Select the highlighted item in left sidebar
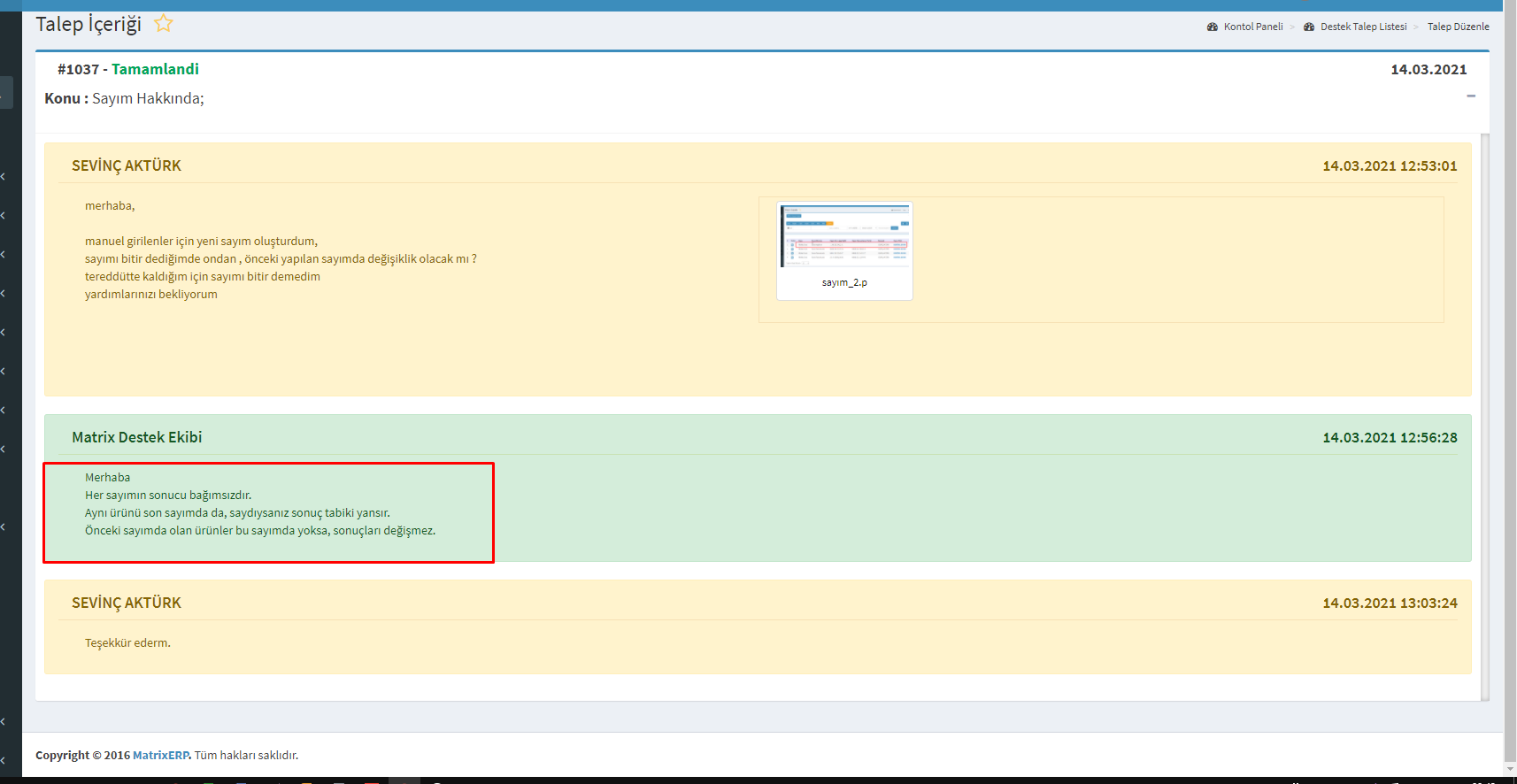Screen dimensions: 1517x784 click(x=6, y=92)
